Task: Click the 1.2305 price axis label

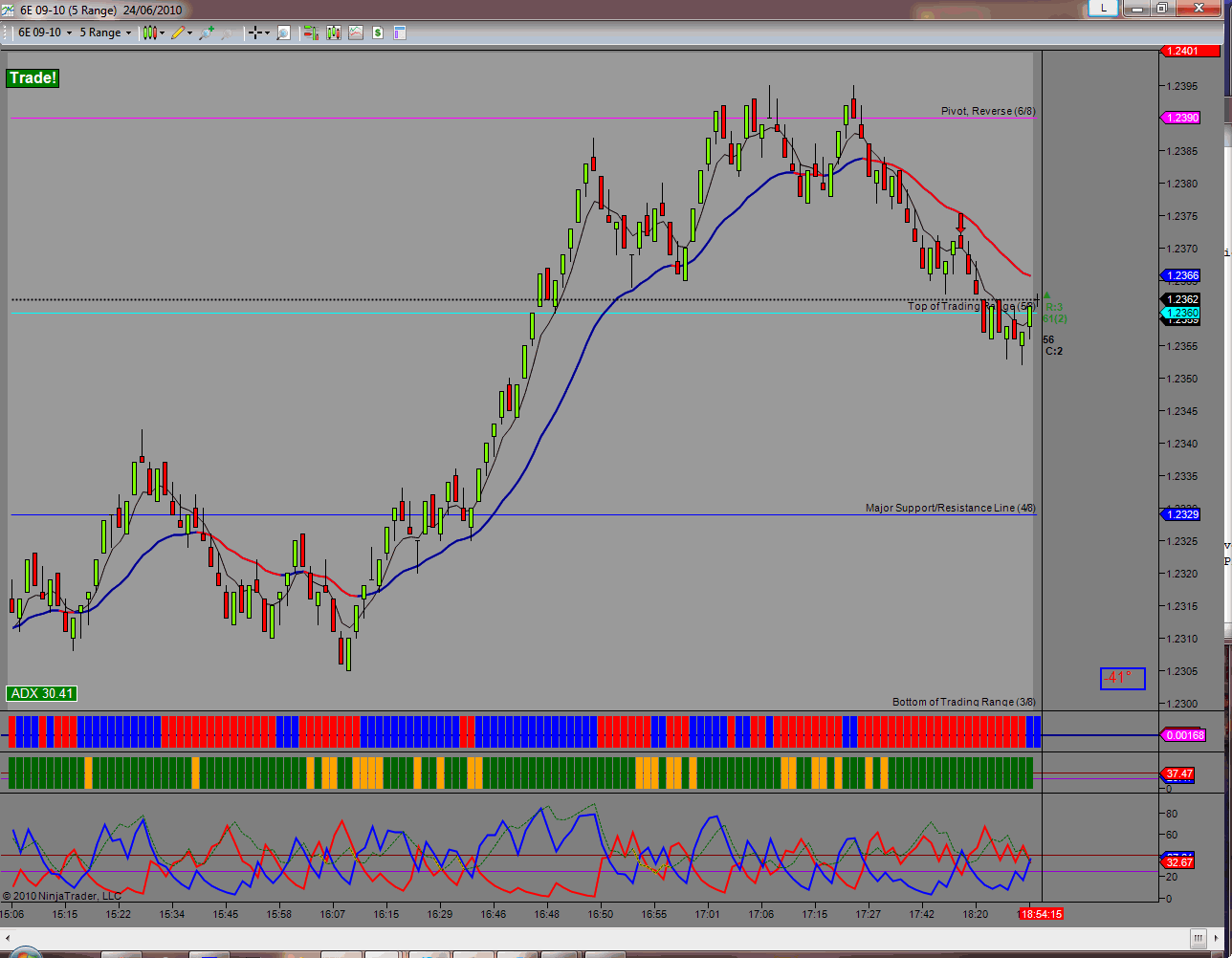Action: (1183, 671)
